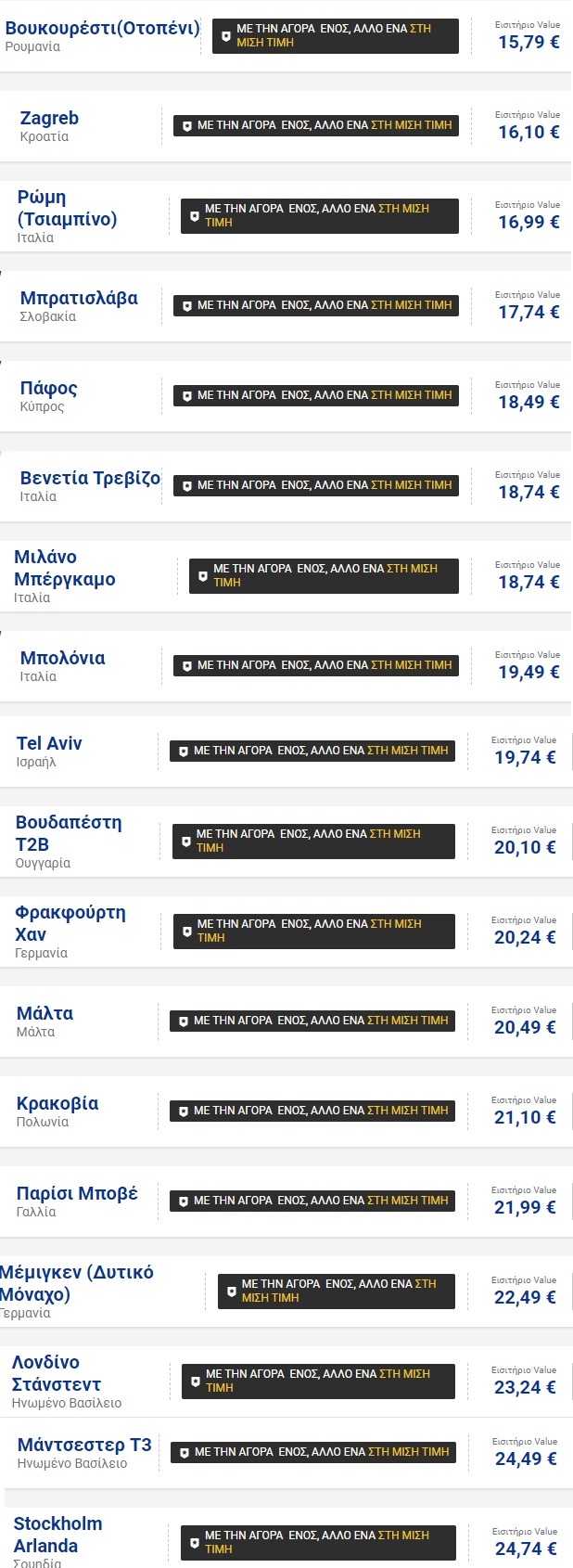Viewport: 573px width, 1568px height.
Task: Click the promo badge icon in Tel Aviv row
Action: click(183, 751)
